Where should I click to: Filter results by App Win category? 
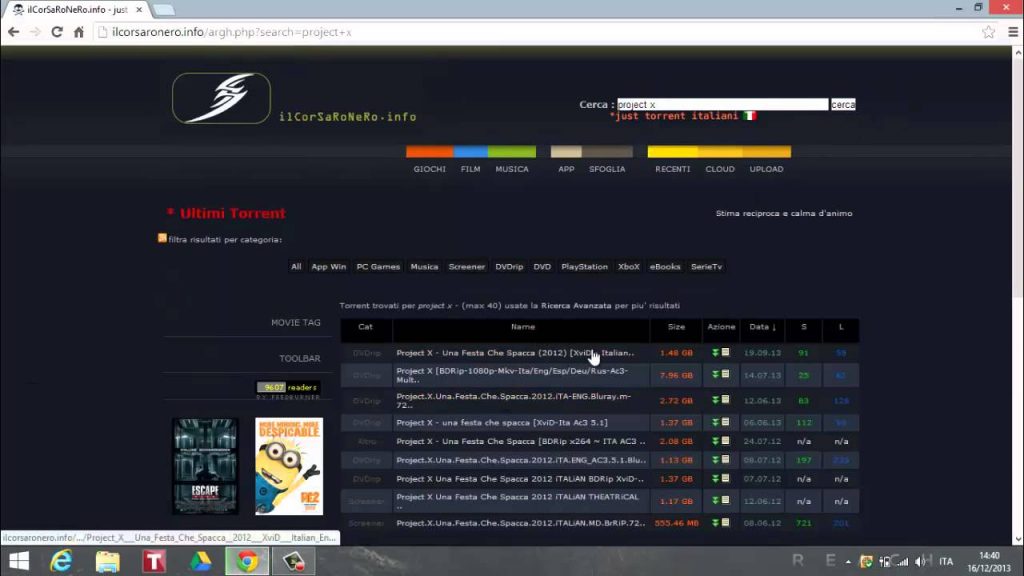coord(328,266)
